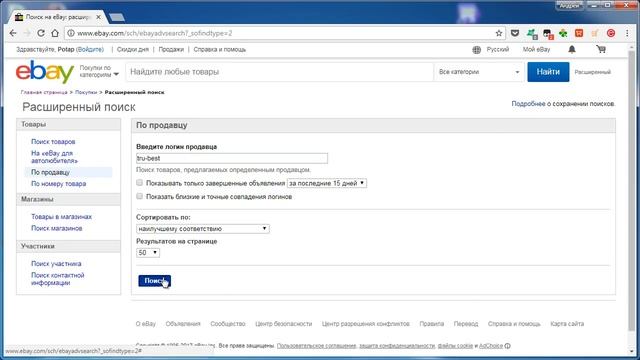Open 'Сортировать по' sort dropdown
This screenshot has width=640, height=360.
tap(202, 229)
